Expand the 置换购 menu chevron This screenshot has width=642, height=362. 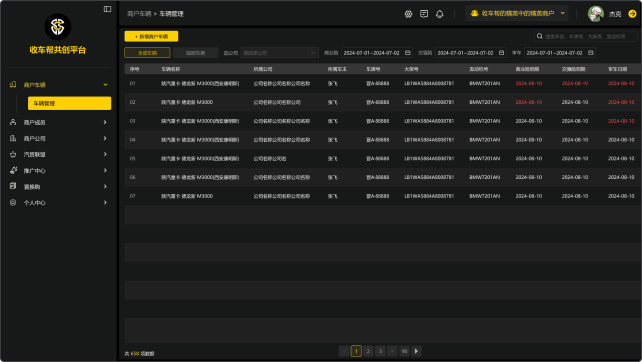point(105,186)
